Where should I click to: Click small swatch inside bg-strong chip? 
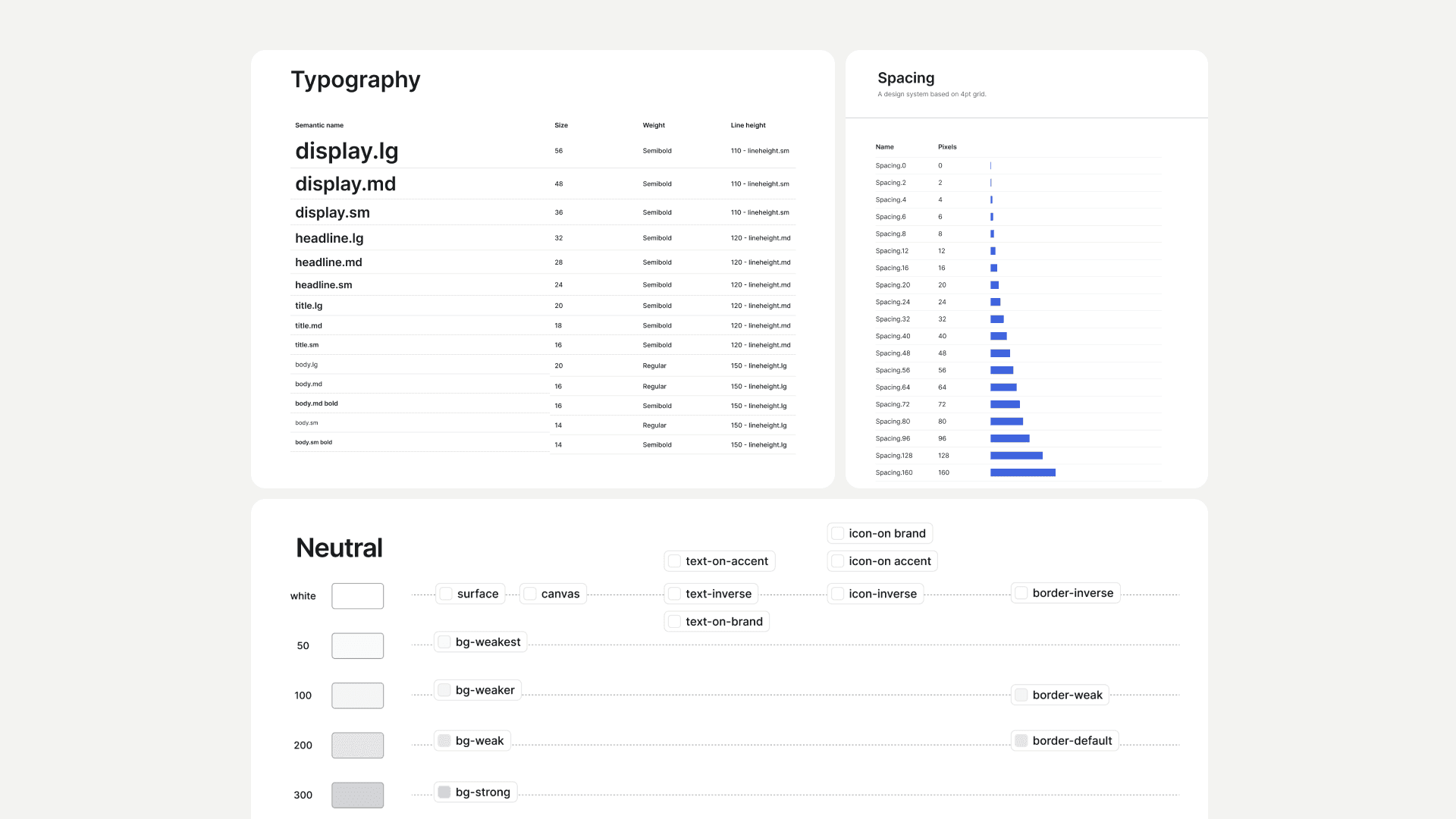point(444,792)
